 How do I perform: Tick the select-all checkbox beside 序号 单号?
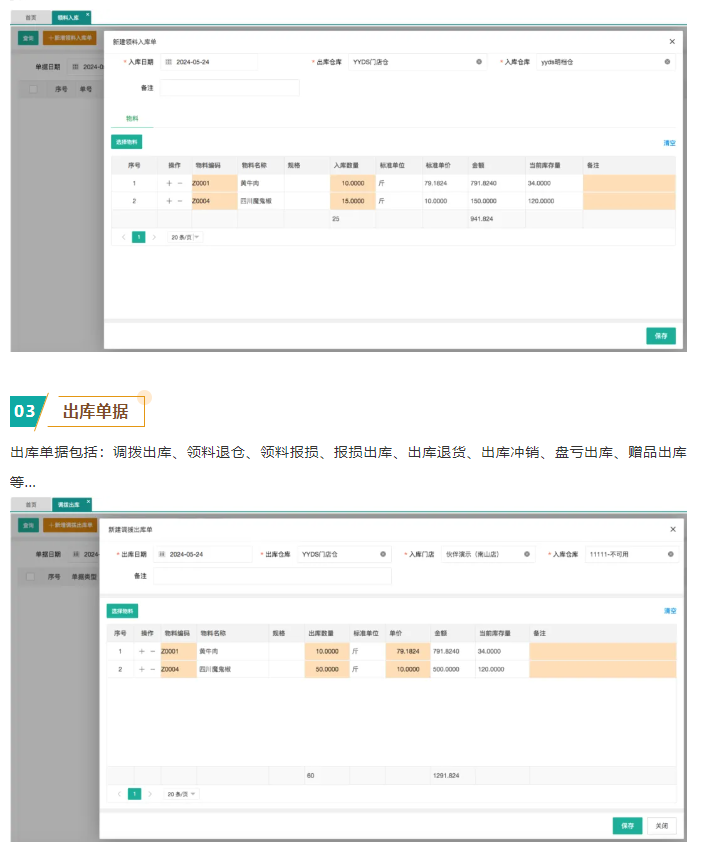point(33,89)
